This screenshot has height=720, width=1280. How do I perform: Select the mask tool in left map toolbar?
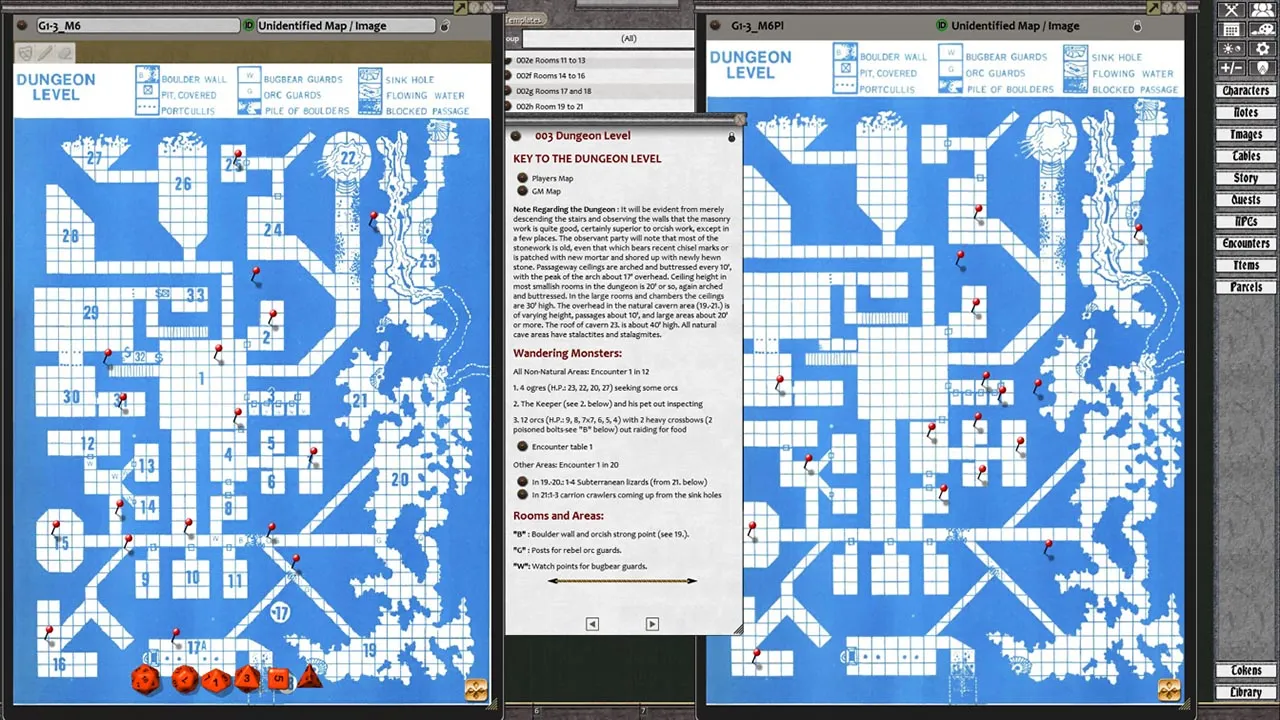tap(26, 53)
